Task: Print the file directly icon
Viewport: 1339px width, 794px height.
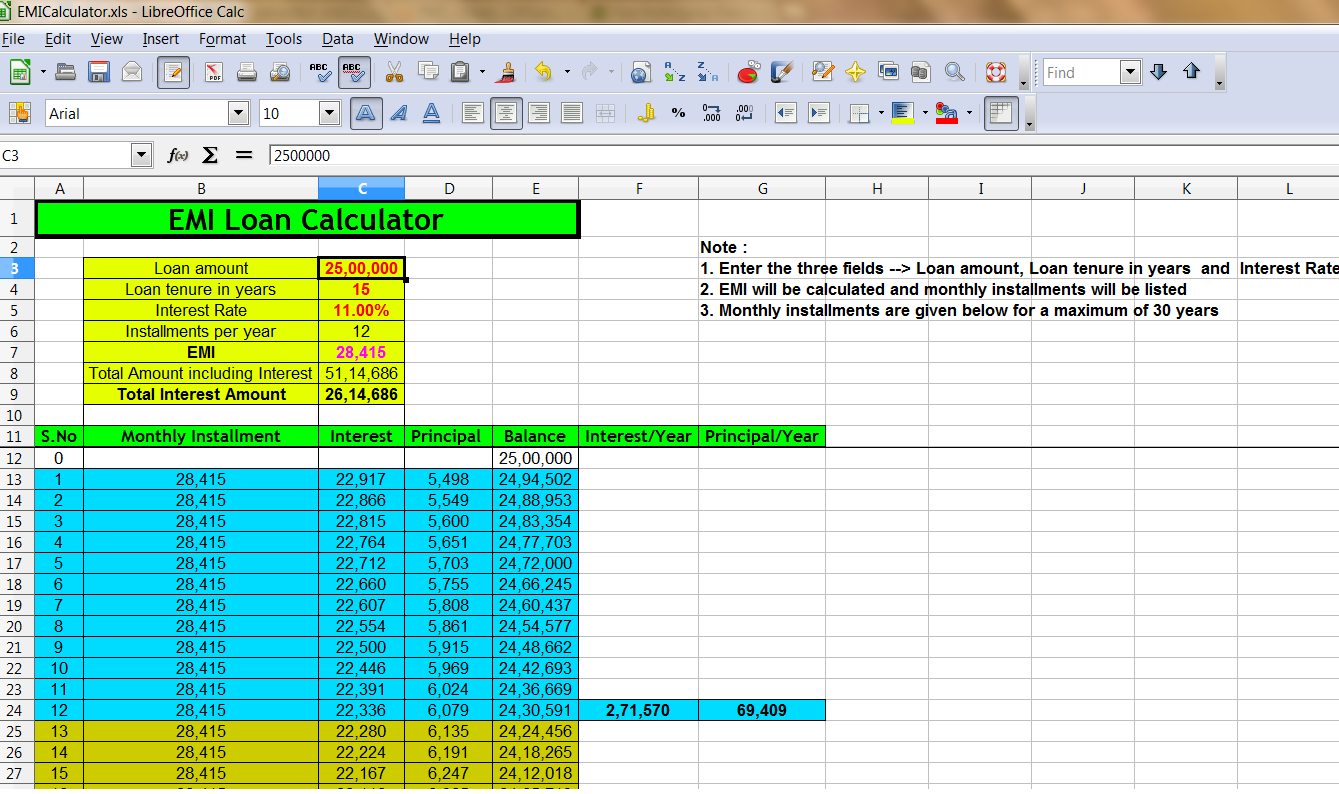Action: tap(247, 72)
